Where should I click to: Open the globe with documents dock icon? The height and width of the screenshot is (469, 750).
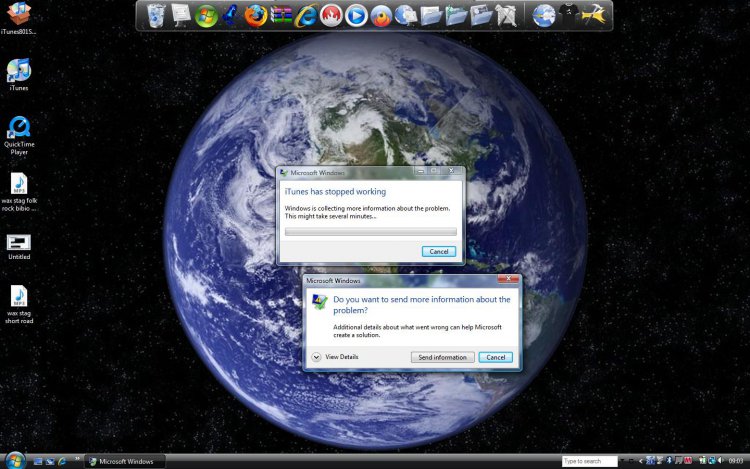tap(406, 16)
